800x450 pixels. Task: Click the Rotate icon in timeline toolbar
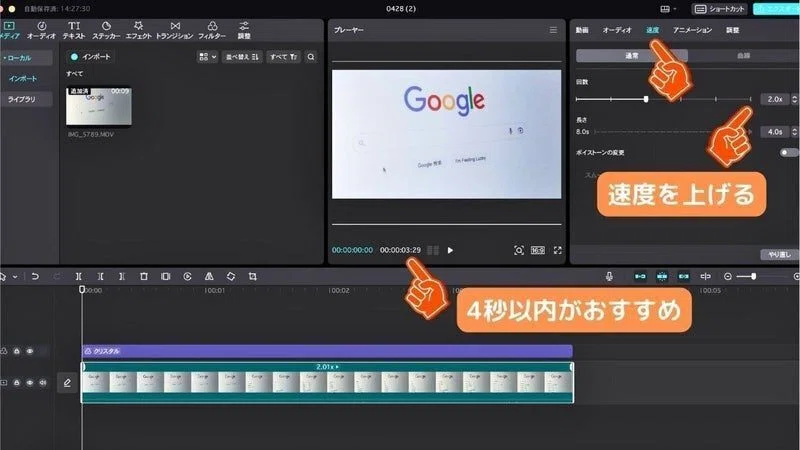(231, 276)
